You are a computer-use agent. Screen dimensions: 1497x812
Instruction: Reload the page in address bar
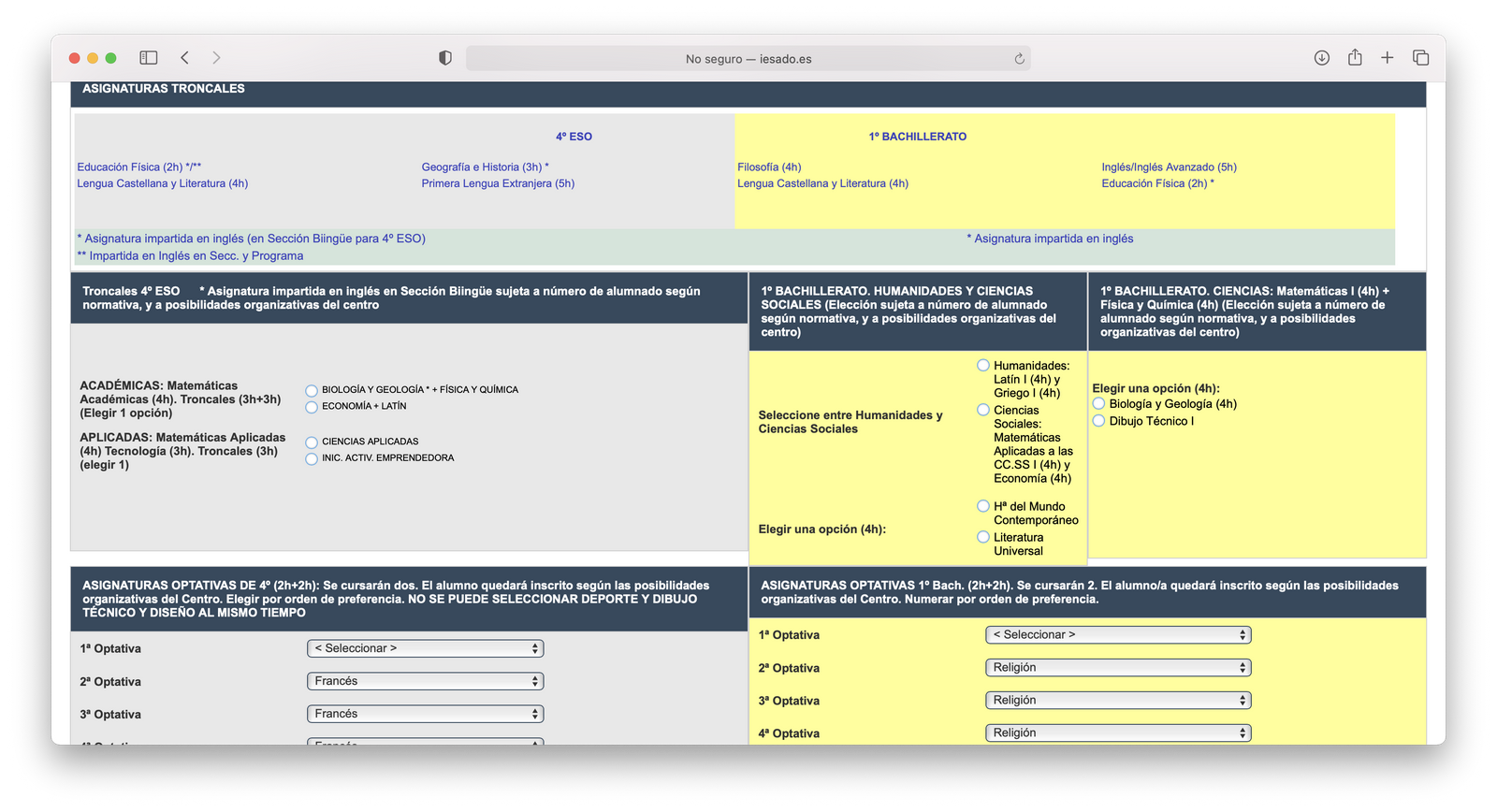[1019, 59]
